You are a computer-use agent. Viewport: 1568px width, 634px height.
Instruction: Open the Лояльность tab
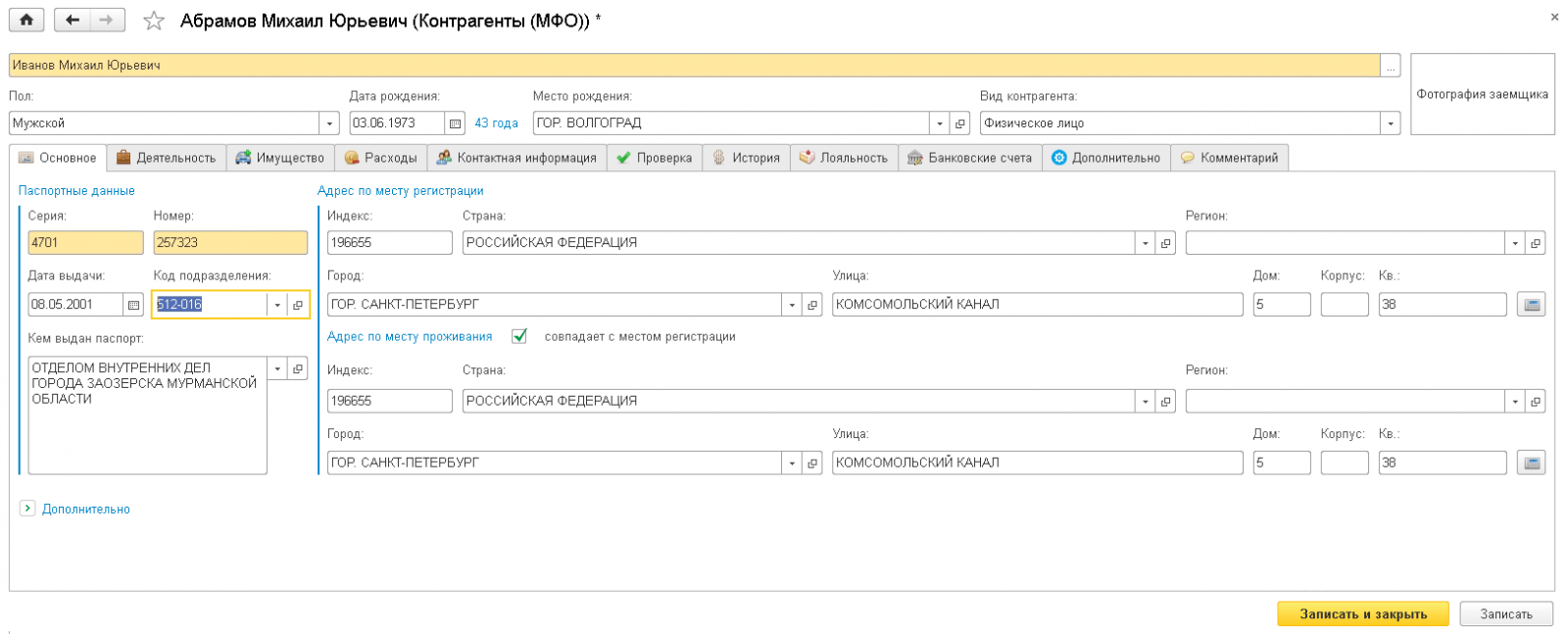[844, 158]
